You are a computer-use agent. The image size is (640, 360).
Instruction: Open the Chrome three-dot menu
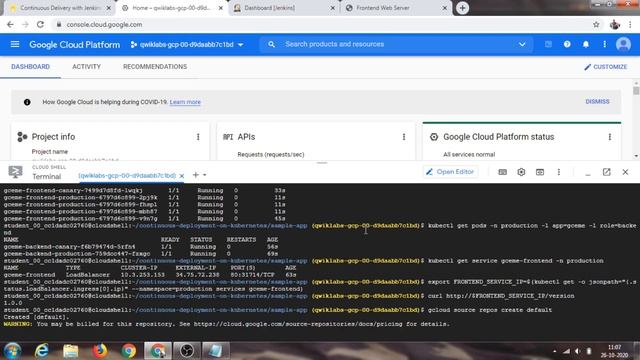[630, 24]
